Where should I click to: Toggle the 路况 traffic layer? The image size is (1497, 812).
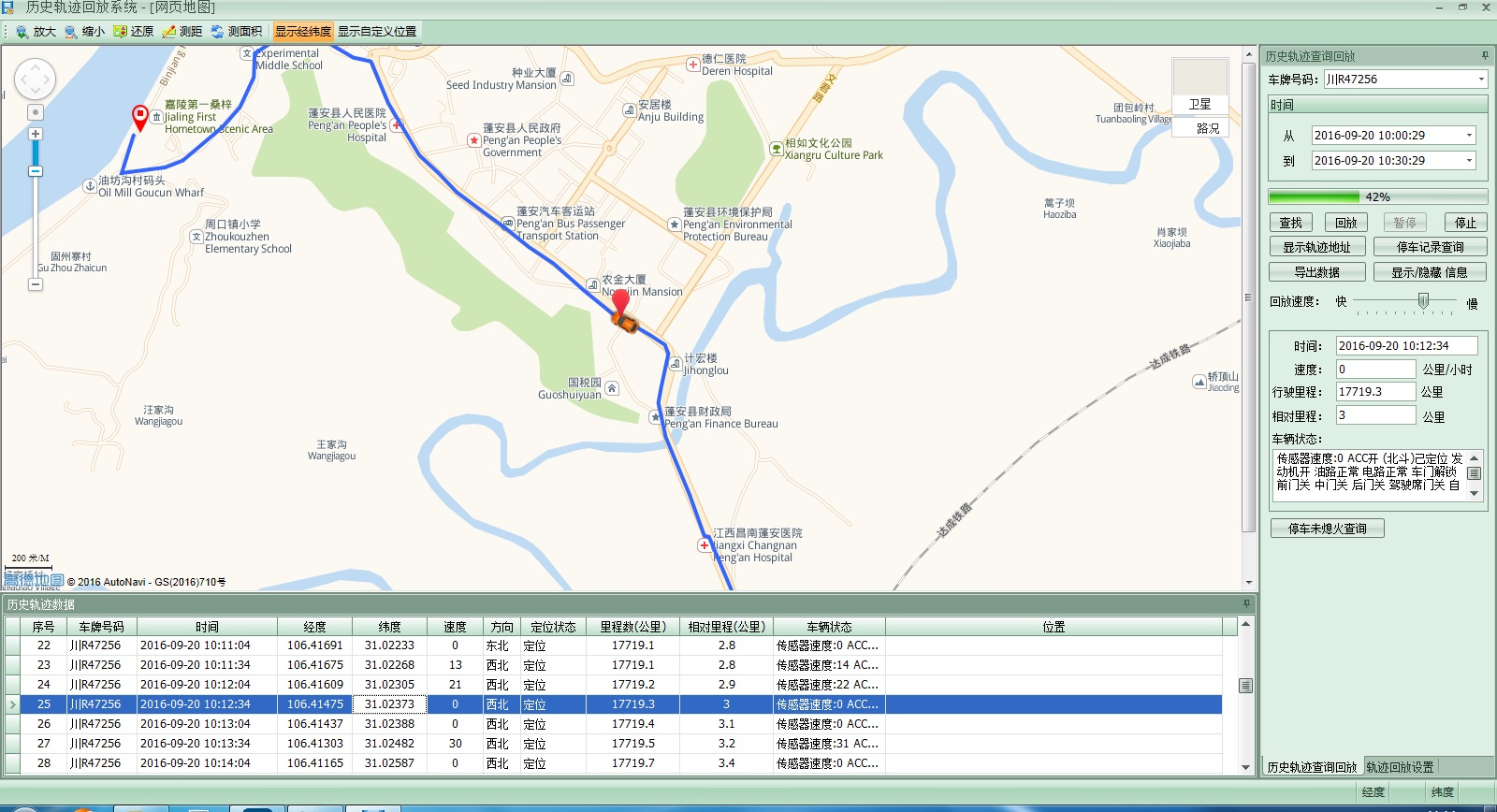[1207, 128]
